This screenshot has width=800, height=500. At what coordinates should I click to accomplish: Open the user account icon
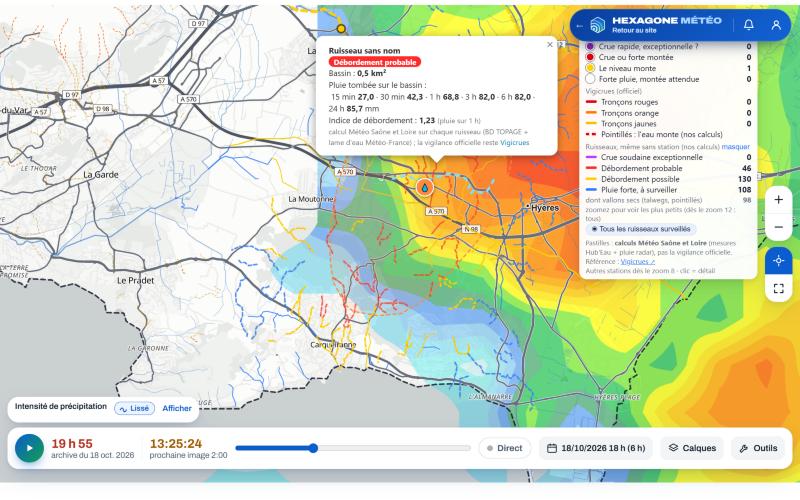[x=776, y=24]
